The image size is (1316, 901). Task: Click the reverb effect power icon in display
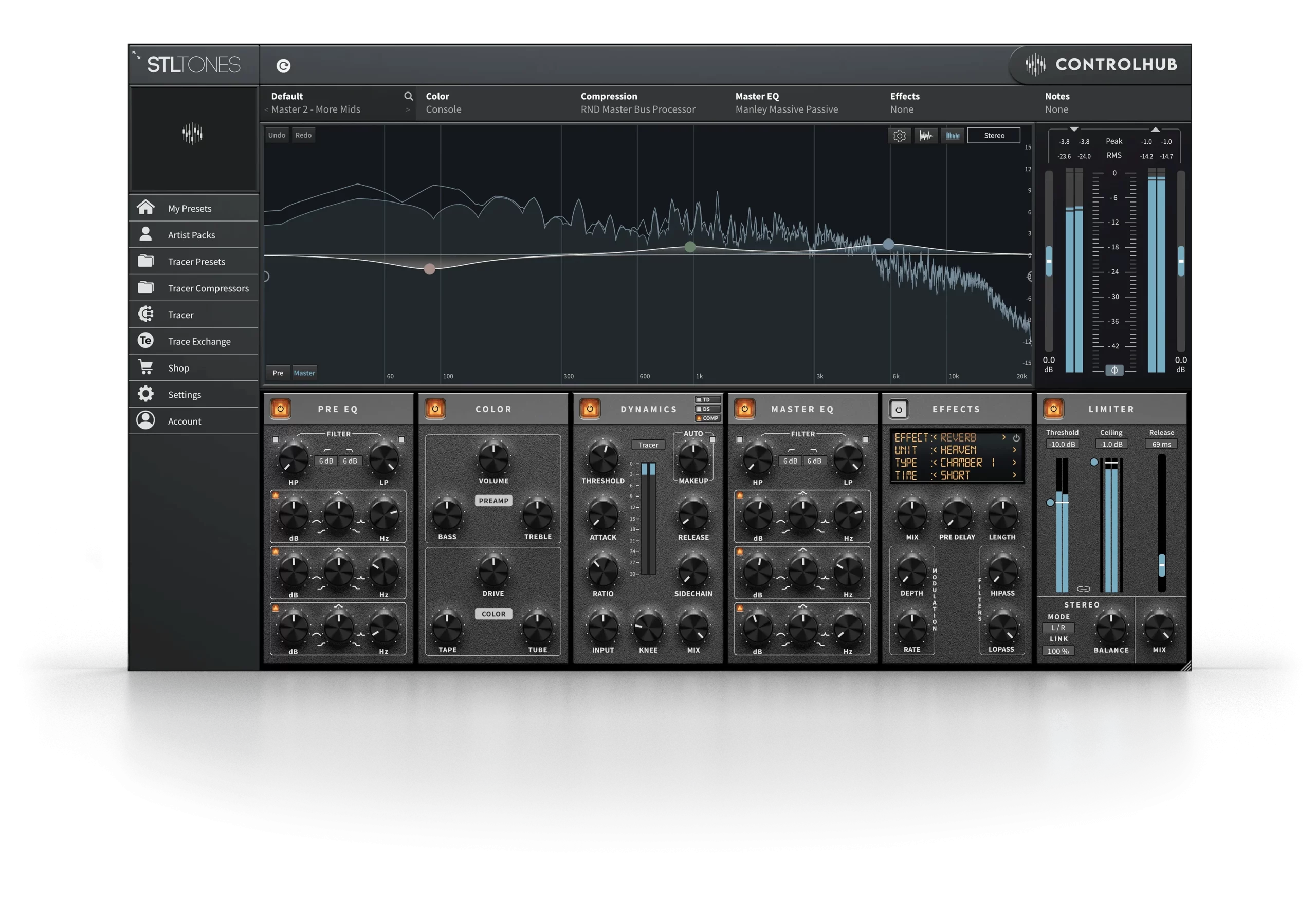(x=1016, y=438)
